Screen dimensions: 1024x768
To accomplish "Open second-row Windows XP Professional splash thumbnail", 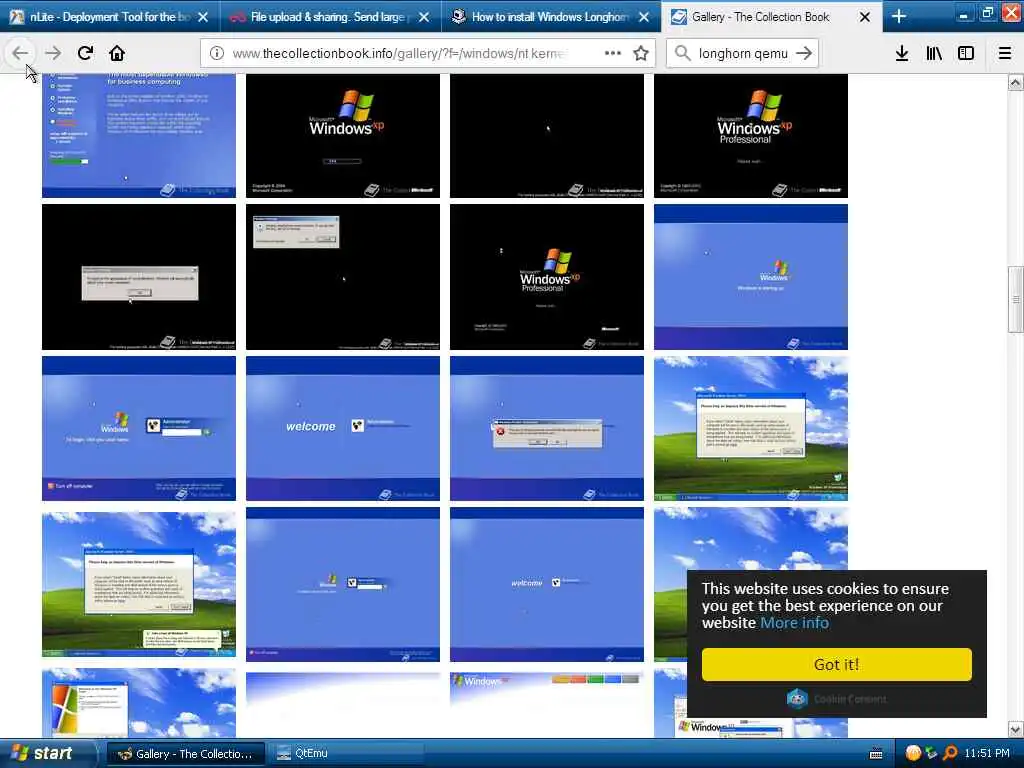I will click(547, 277).
